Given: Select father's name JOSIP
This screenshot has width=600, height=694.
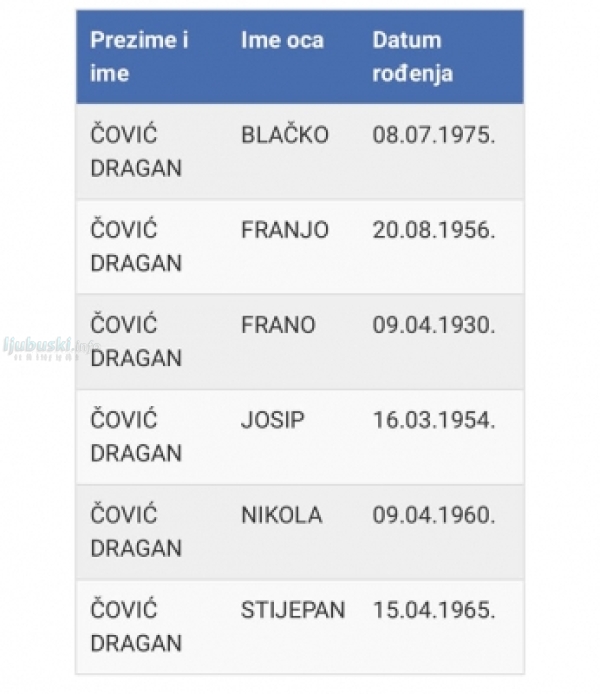Looking at the screenshot, I should [273, 420].
